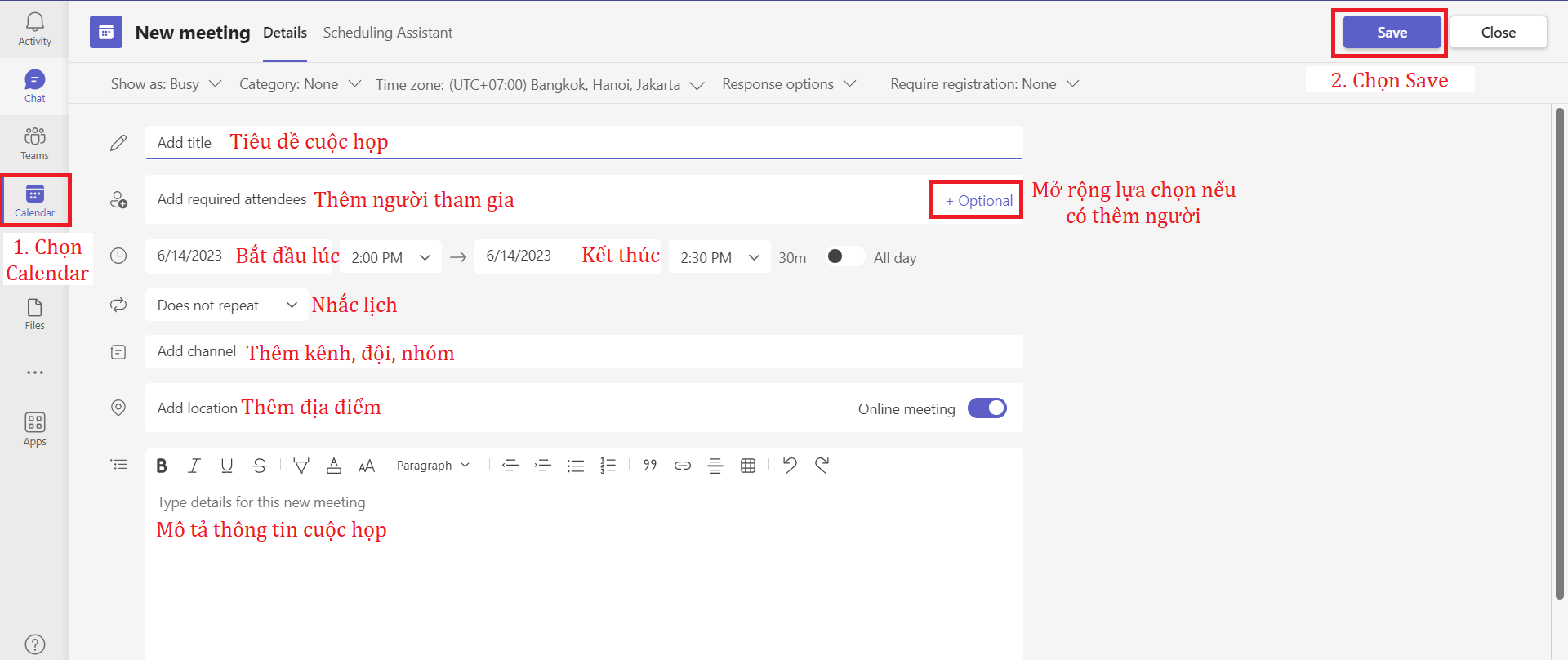Screen dimensions: 1568x660
Task: Open the Require registration dropdown
Action: point(985,84)
